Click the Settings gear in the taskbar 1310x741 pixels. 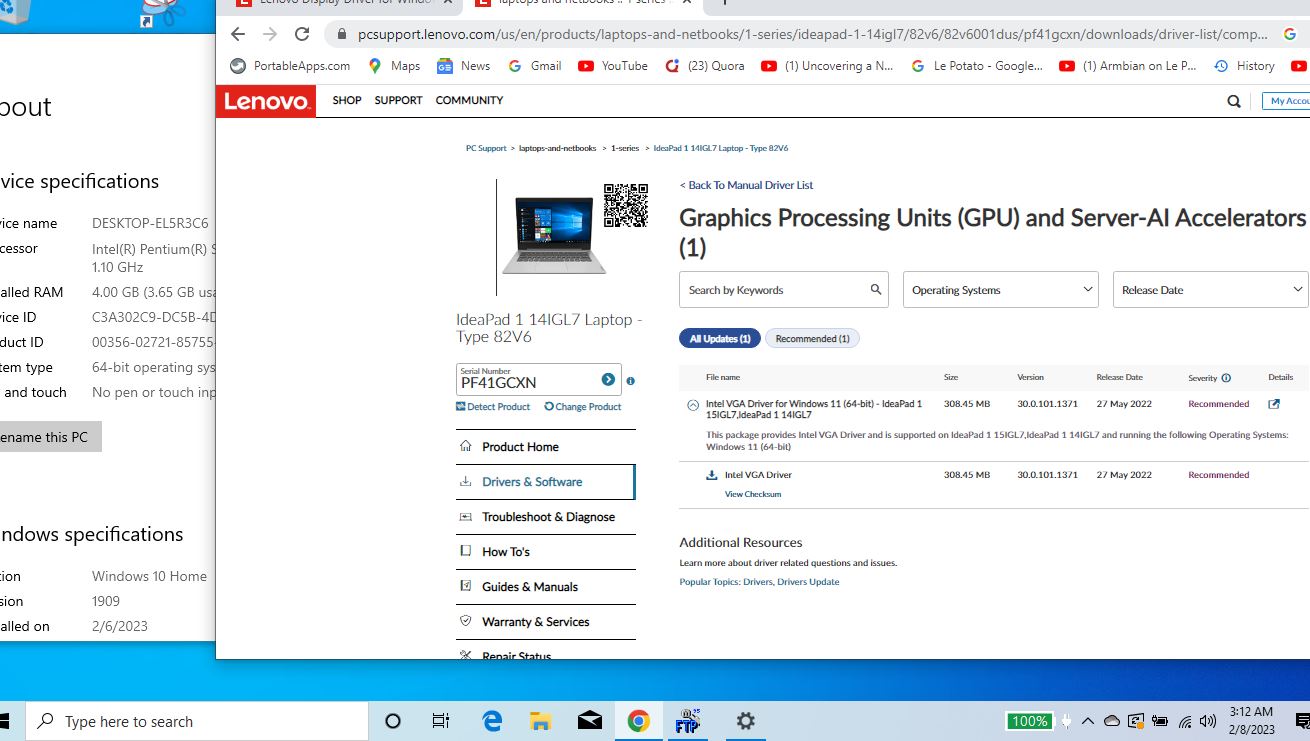(745, 721)
